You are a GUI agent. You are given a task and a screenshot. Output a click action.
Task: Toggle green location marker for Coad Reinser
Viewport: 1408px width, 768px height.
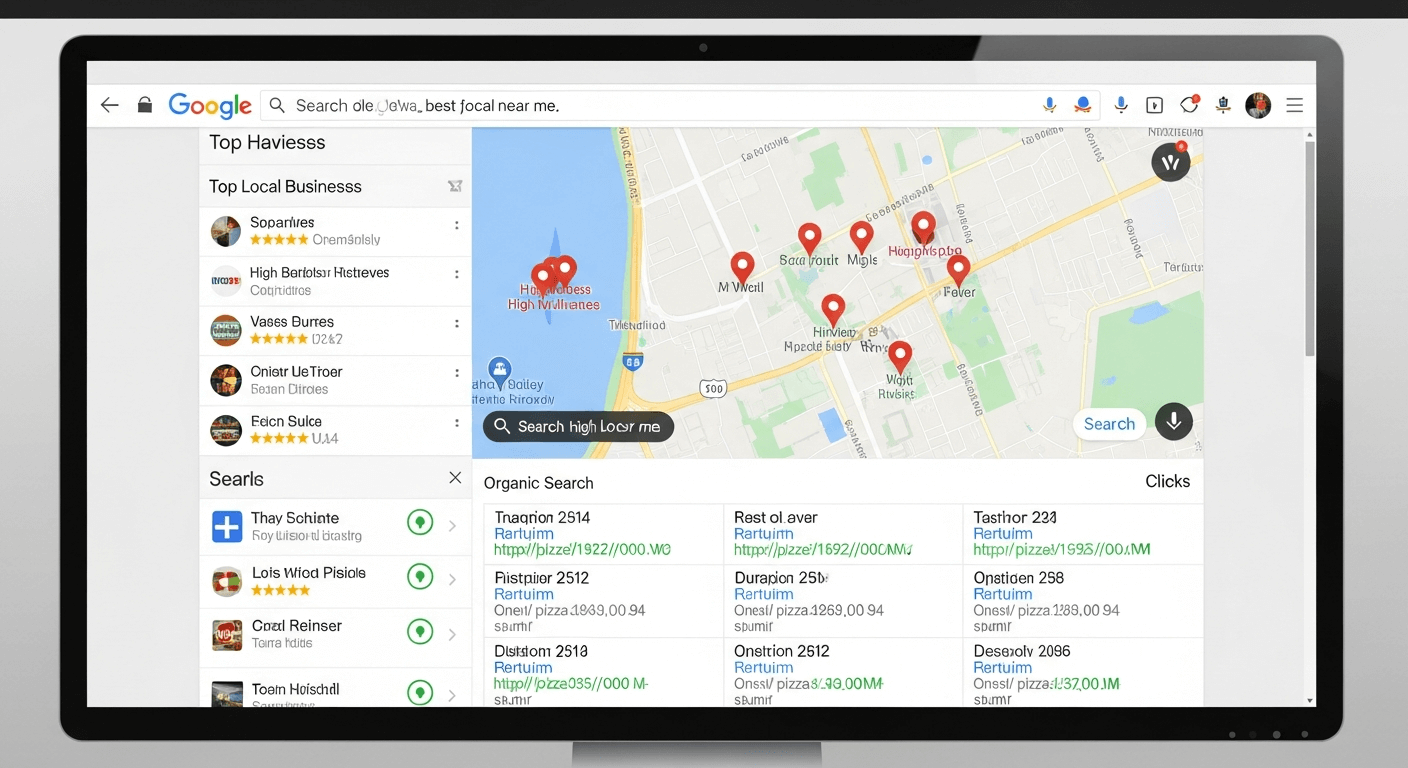coord(420,632)
